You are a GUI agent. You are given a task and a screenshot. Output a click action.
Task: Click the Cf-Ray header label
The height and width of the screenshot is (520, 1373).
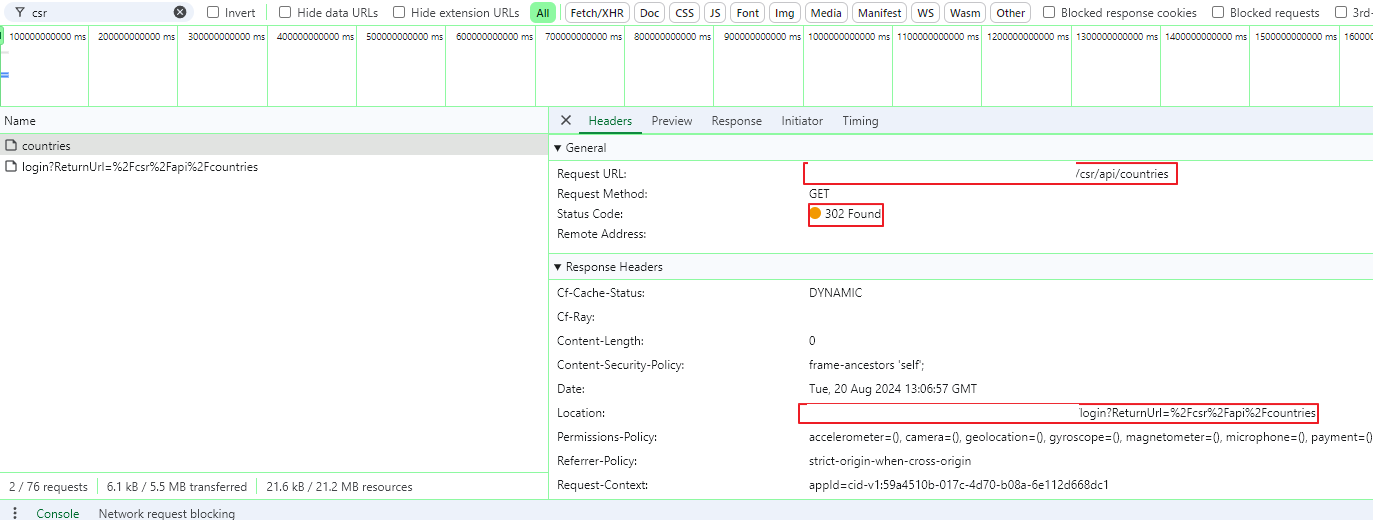576,317
